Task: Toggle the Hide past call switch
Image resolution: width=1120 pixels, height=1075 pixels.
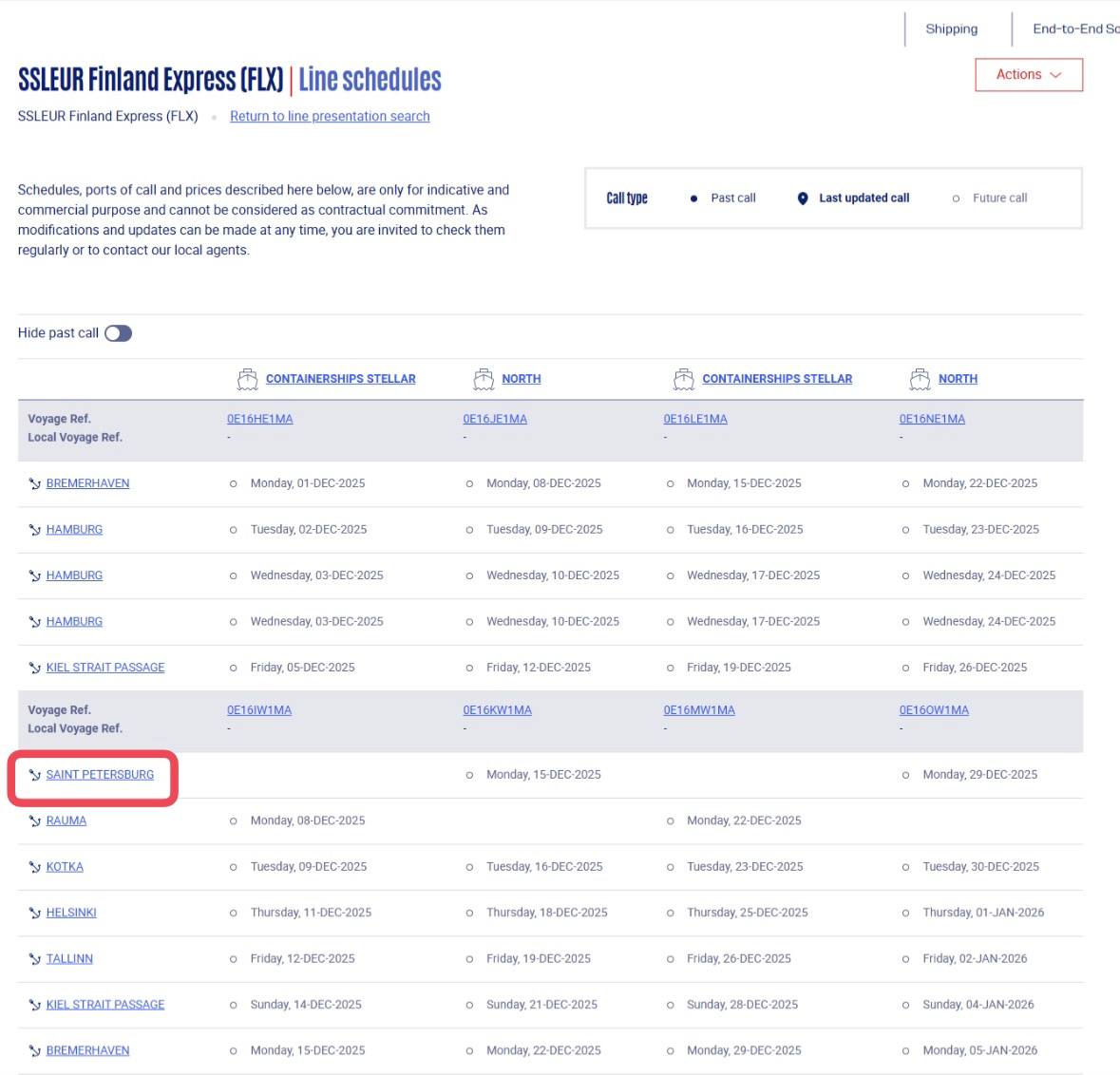Action: click(119, 333)
